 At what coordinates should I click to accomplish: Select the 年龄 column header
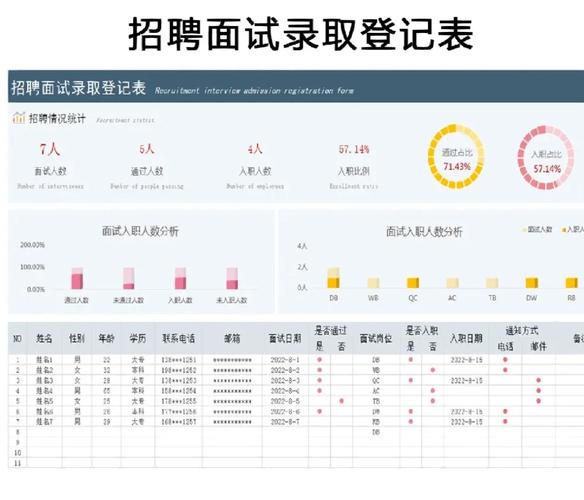106,338
